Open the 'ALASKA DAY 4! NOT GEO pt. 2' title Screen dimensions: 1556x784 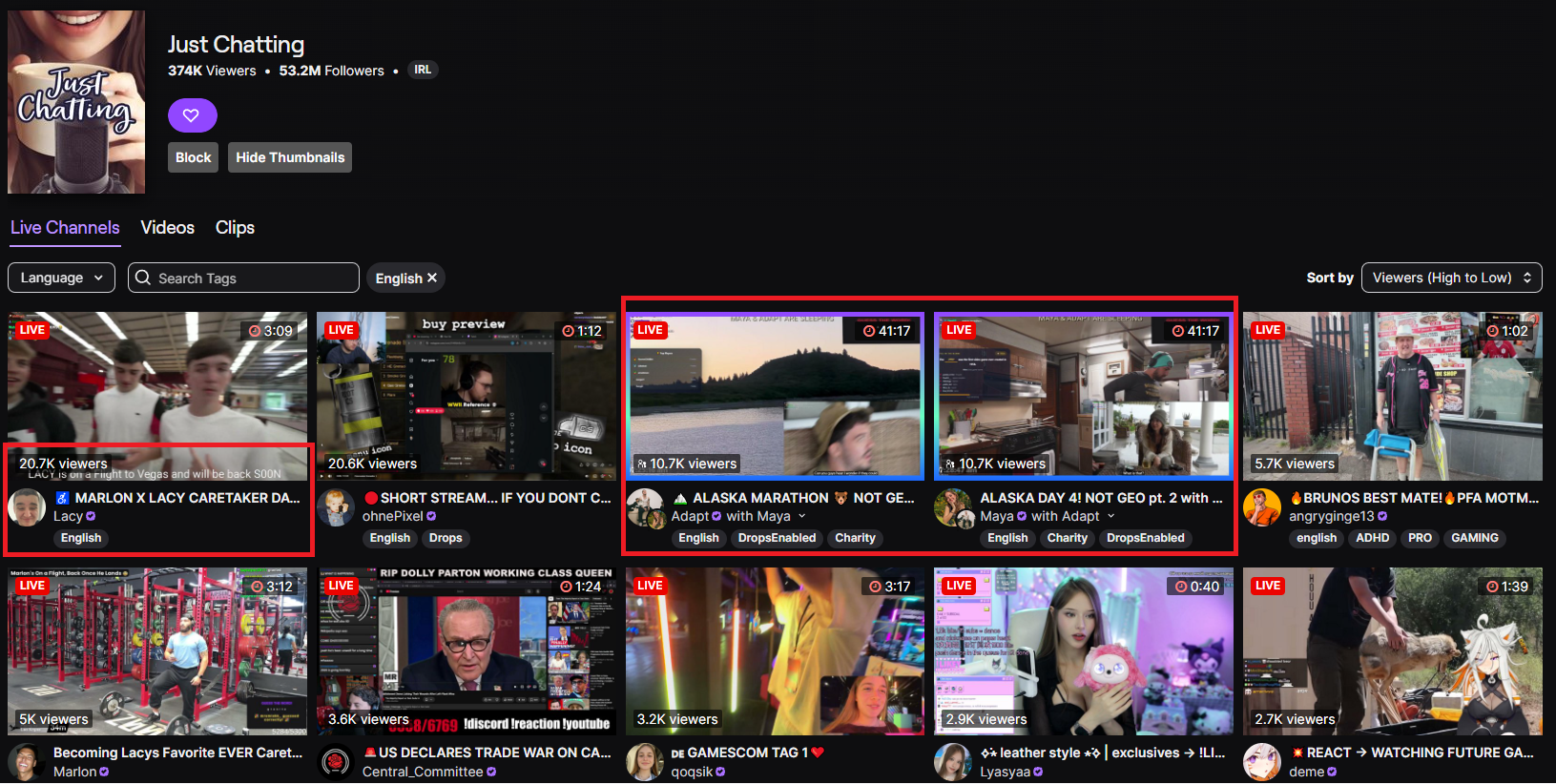coord(1101,498)
